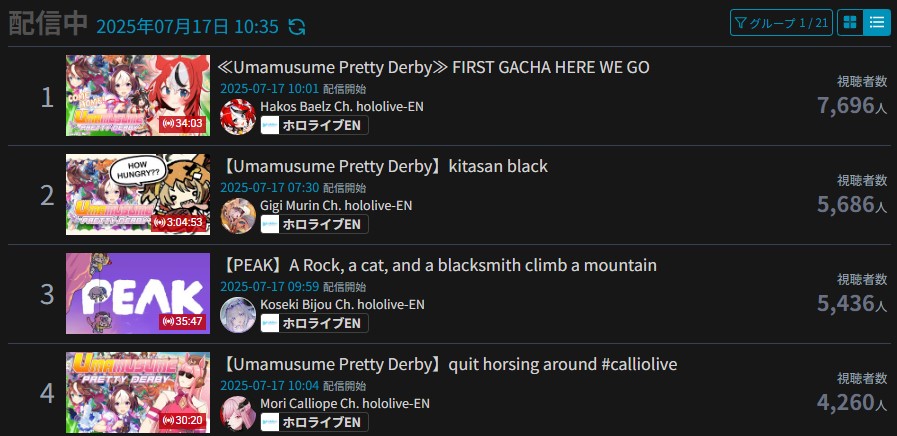Viewport: 897px width, 436px height.
Task: Click Hakos Baelz channel avatar
Action: tap(238, 117)
